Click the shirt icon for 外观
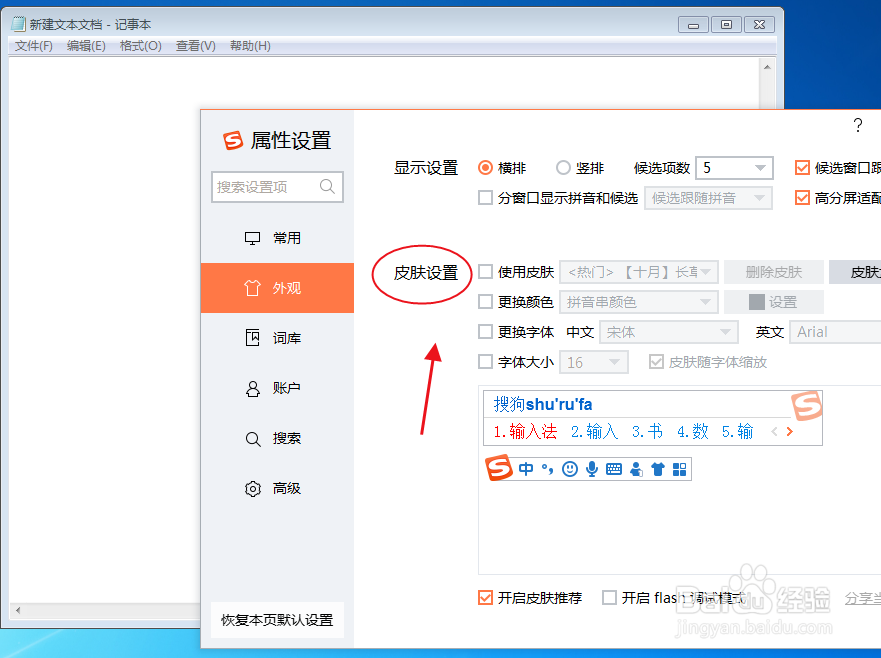This screenshot has height=658, width=881. (252, 288)
